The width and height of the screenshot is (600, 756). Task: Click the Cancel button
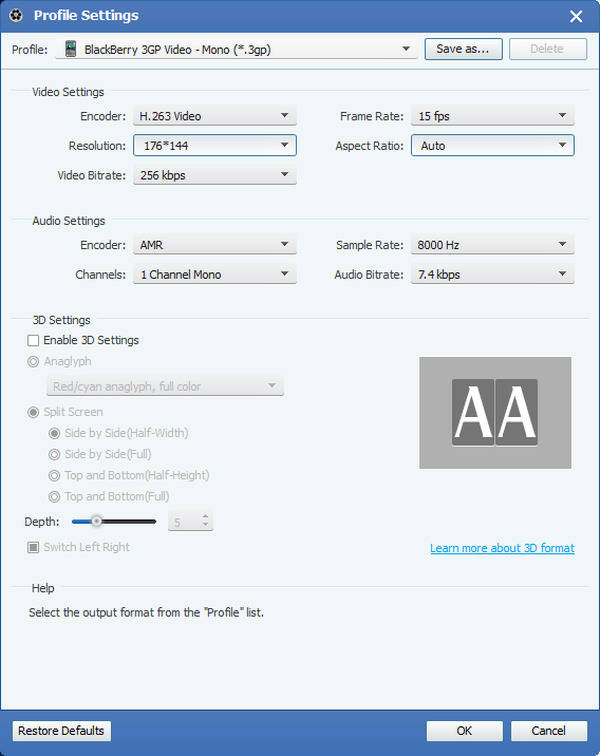click(x=549, y=731)
